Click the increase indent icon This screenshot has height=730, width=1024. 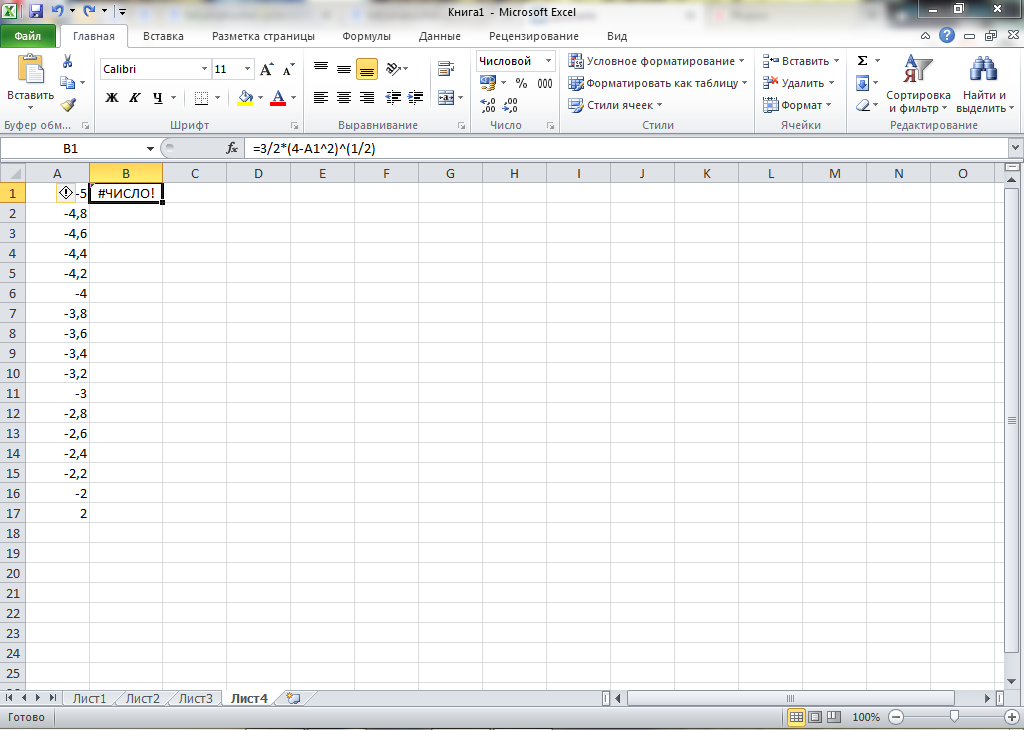point(415,98)
